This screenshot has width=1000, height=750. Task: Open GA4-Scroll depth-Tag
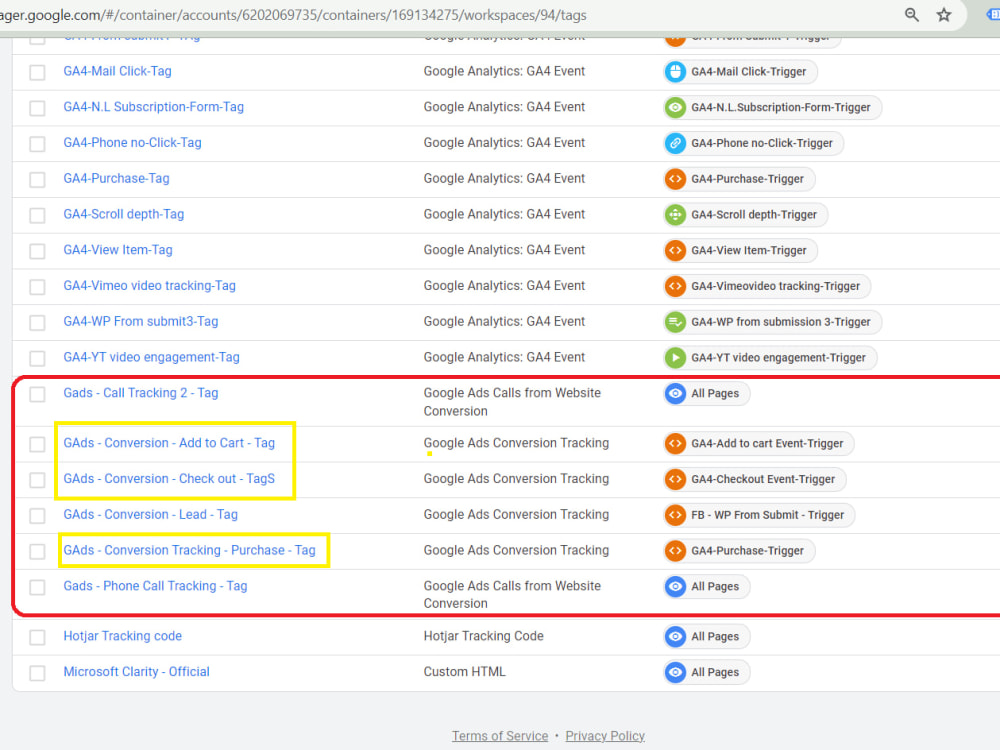[x=123, y=214]
